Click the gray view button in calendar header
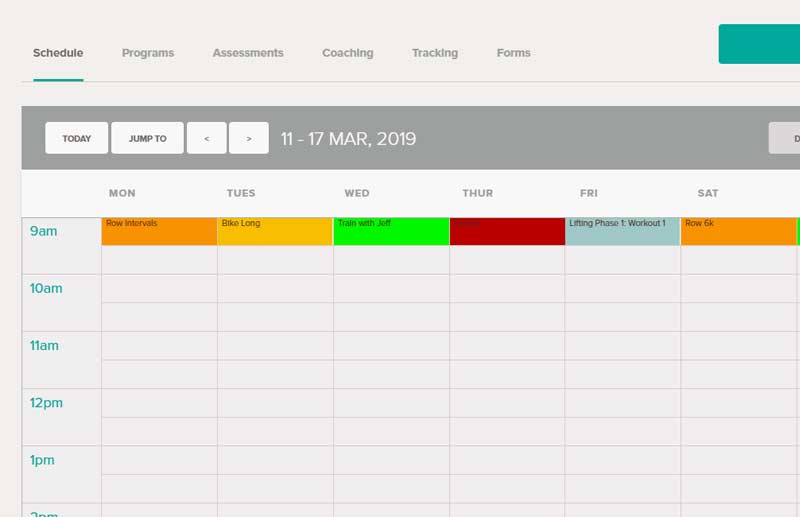Image resolution: width=800 pixels, height=517 pixels. (785, 138)
